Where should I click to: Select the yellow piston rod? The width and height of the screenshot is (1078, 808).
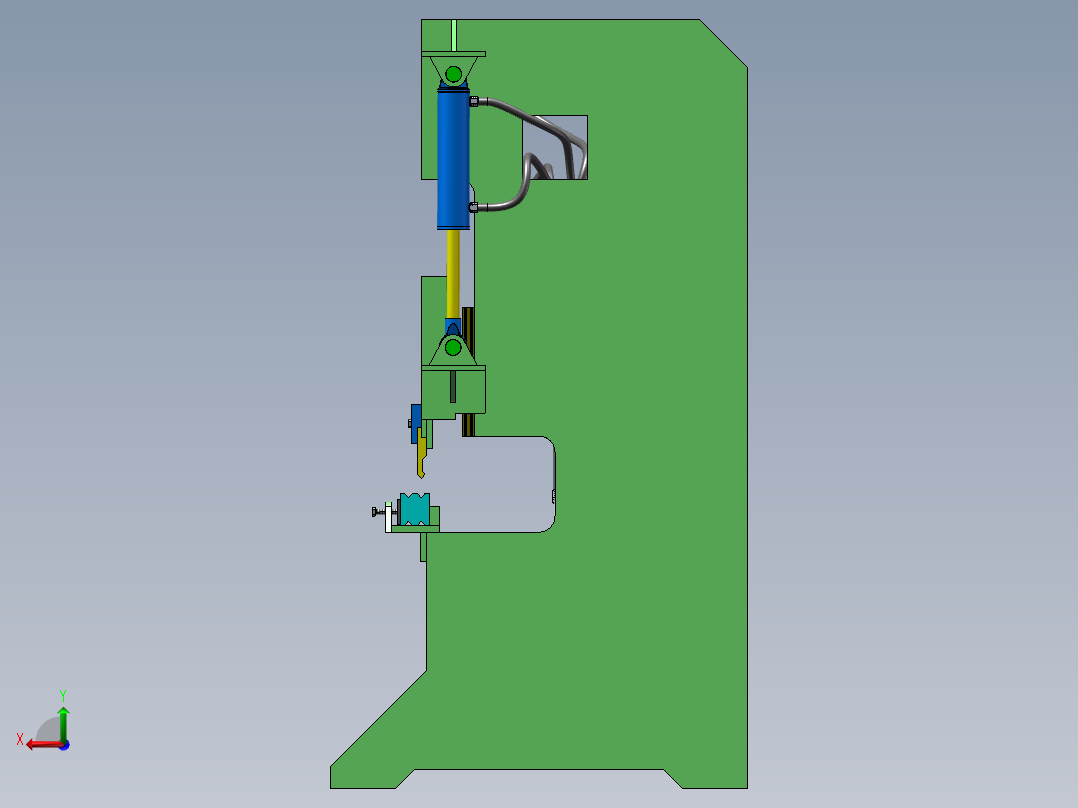453,274
